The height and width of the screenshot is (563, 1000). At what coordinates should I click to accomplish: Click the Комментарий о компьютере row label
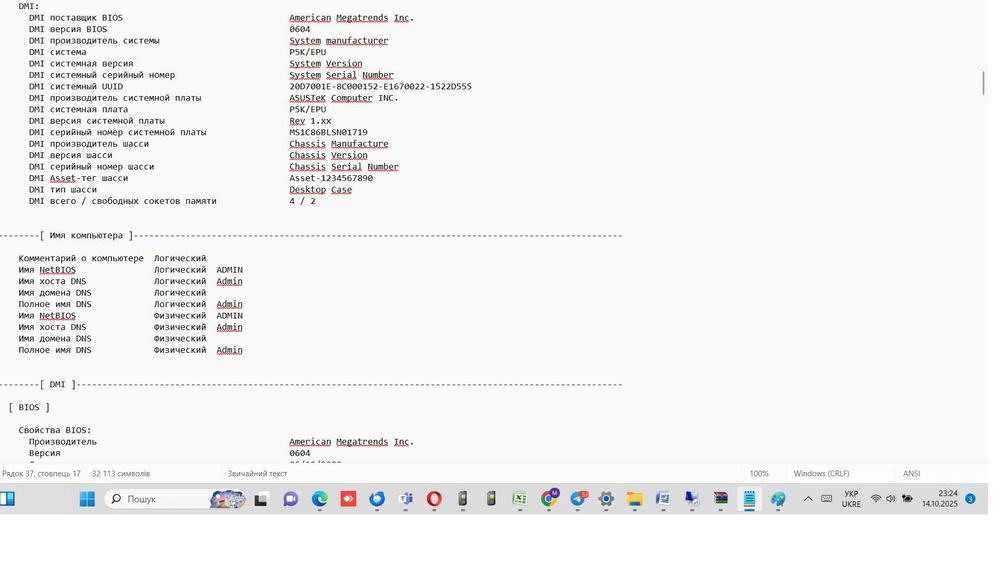81,259
